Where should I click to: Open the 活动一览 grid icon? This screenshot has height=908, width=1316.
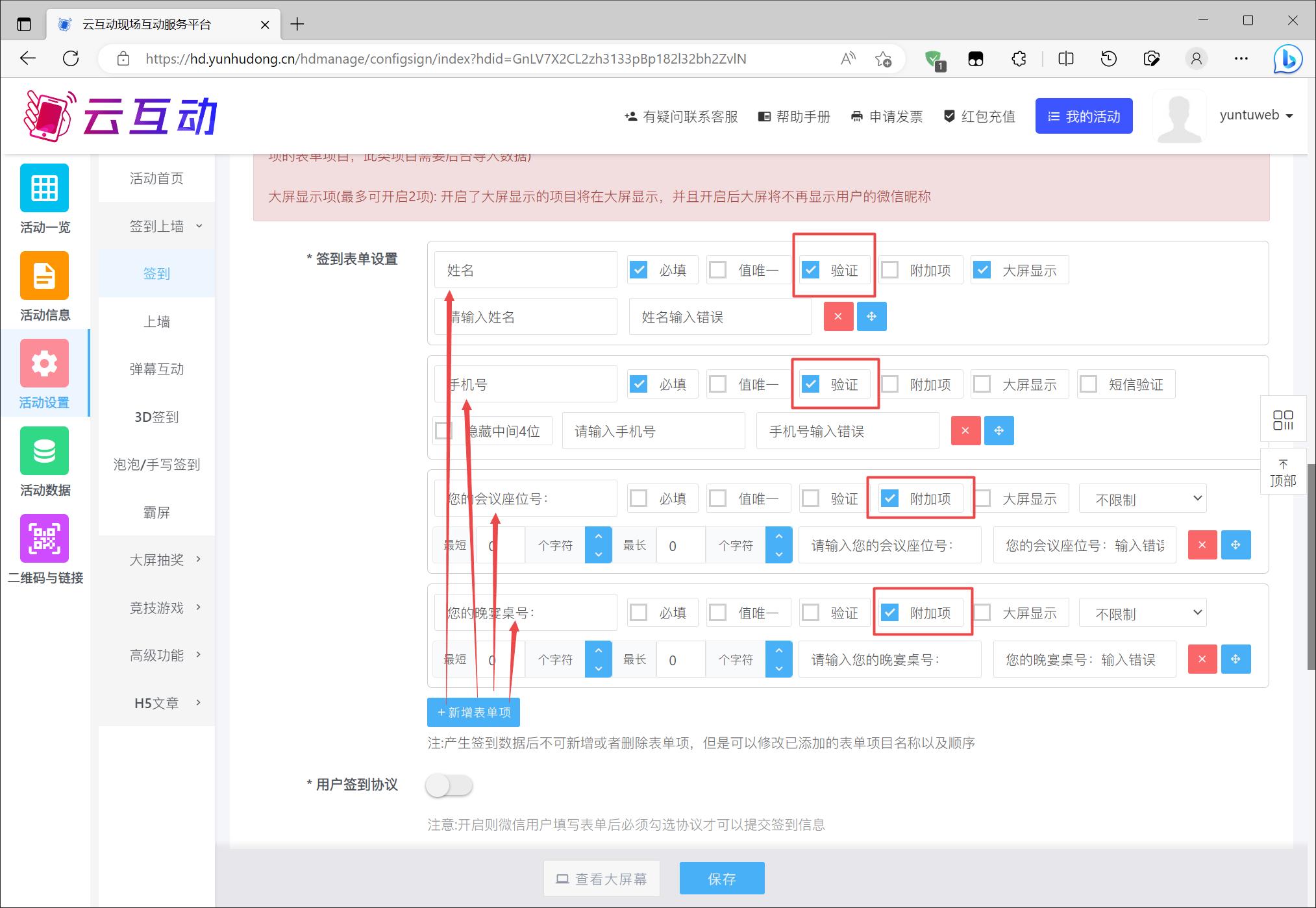click(44, 188)
